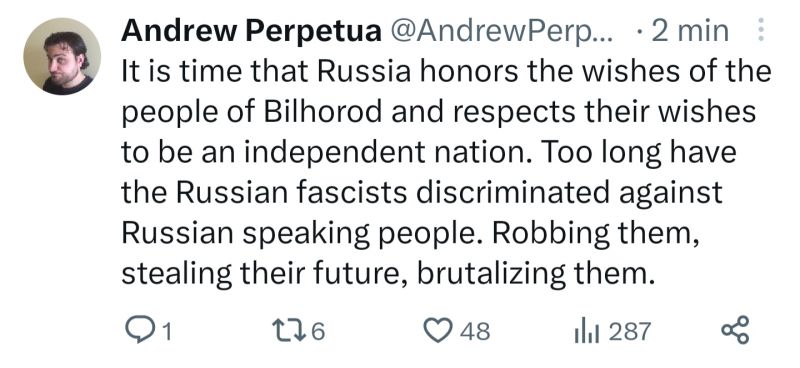Open Andrew Perpetua's profile picture
Screen dimensions: 800x368
62,57
